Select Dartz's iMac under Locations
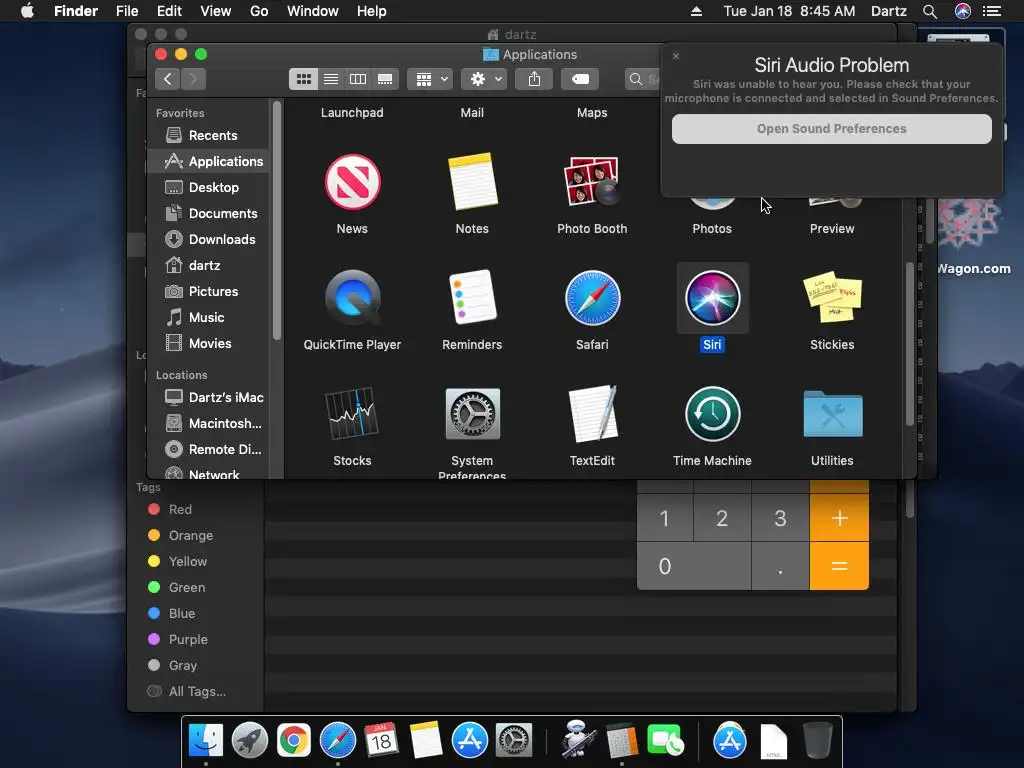 (x=208, y=397)
